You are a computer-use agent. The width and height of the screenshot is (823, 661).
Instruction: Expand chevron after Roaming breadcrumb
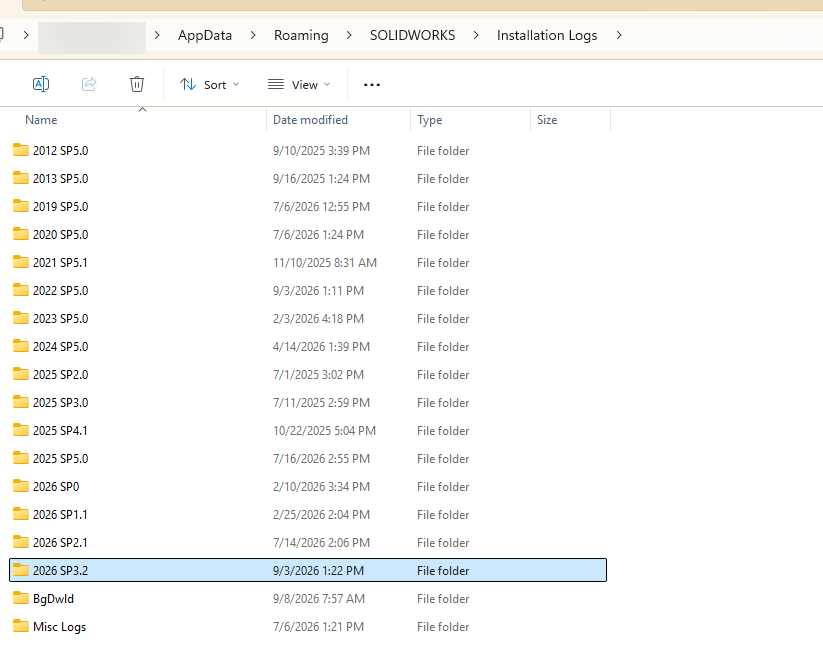[x=350, y=35]
